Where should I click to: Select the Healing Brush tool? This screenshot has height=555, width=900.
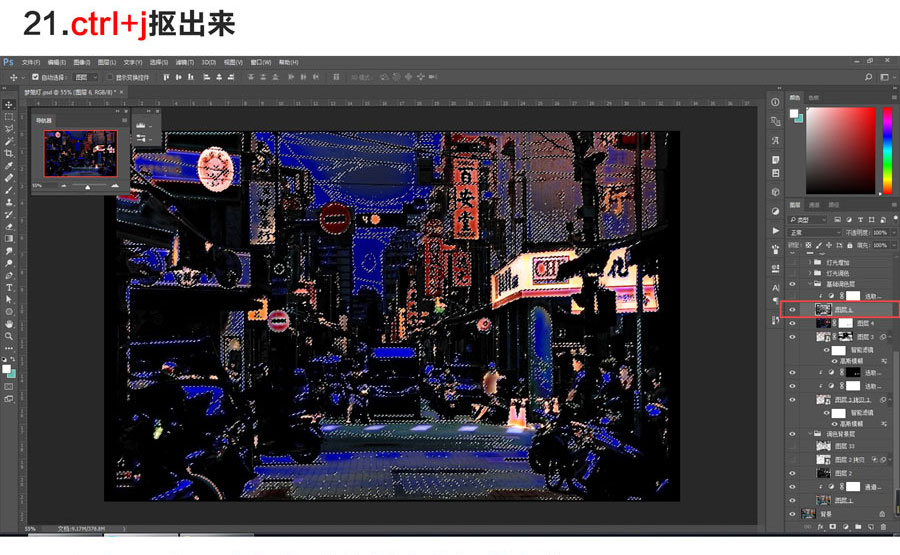(9, 177)
